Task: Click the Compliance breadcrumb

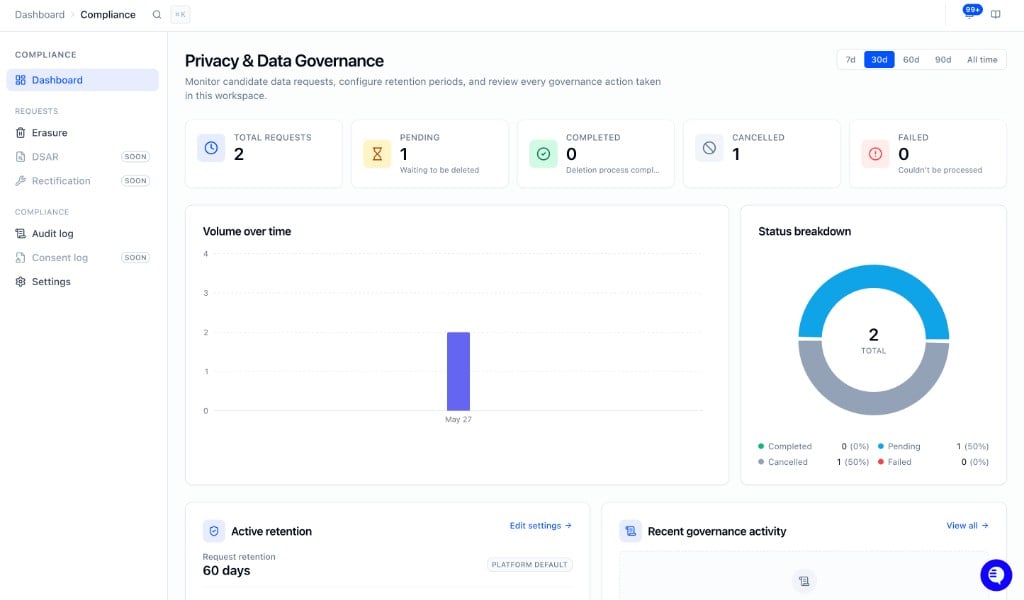Action: pos(108,14)
